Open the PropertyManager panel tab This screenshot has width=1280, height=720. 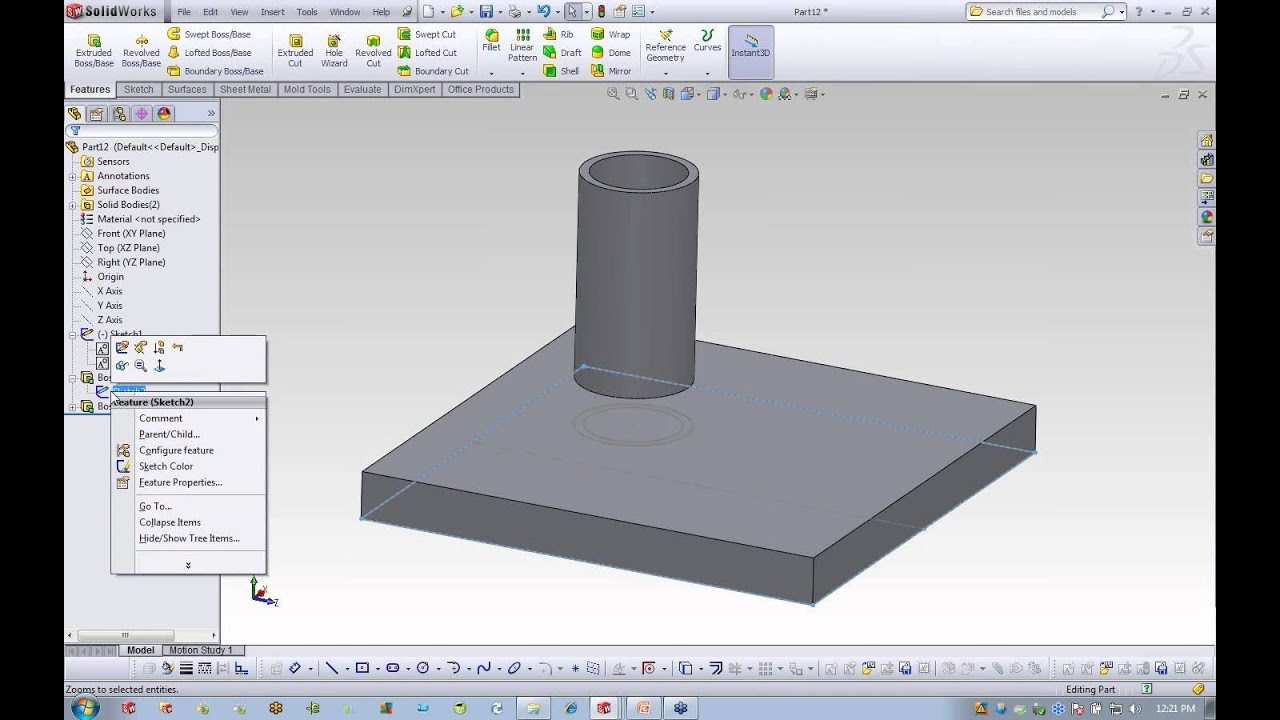pyautogui.click(x=97, y=114)
